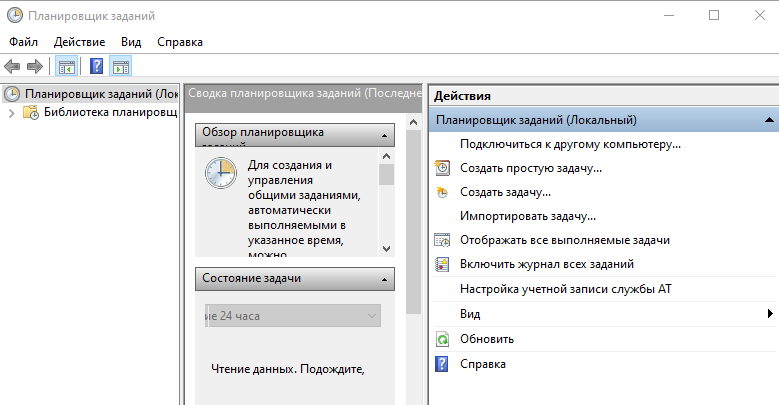The height and width of the screenshot is (405, 779).
Task: Collapse the Состояние задачи section
Action: click(385, 279)
